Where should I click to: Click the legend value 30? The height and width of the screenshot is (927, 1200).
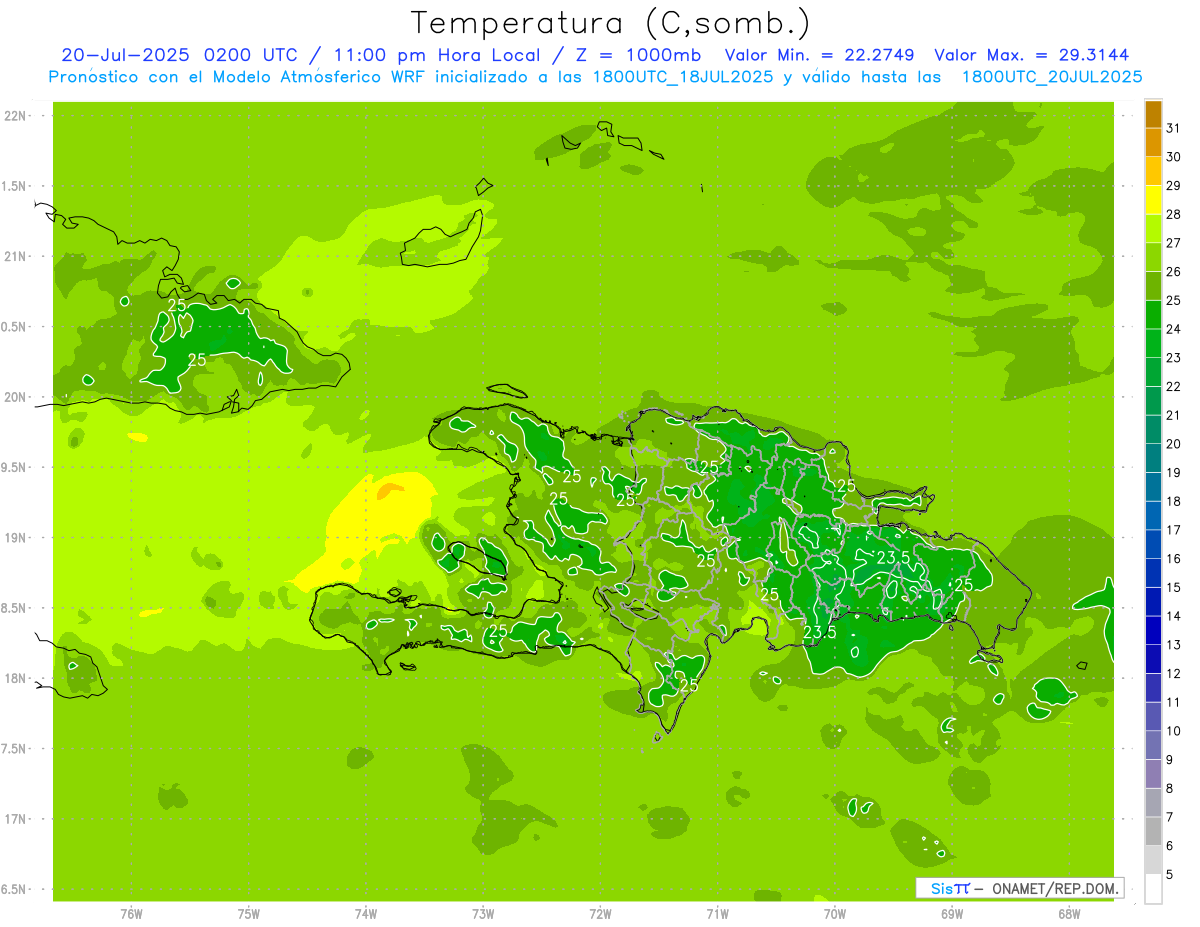(x=1174, y=157)
